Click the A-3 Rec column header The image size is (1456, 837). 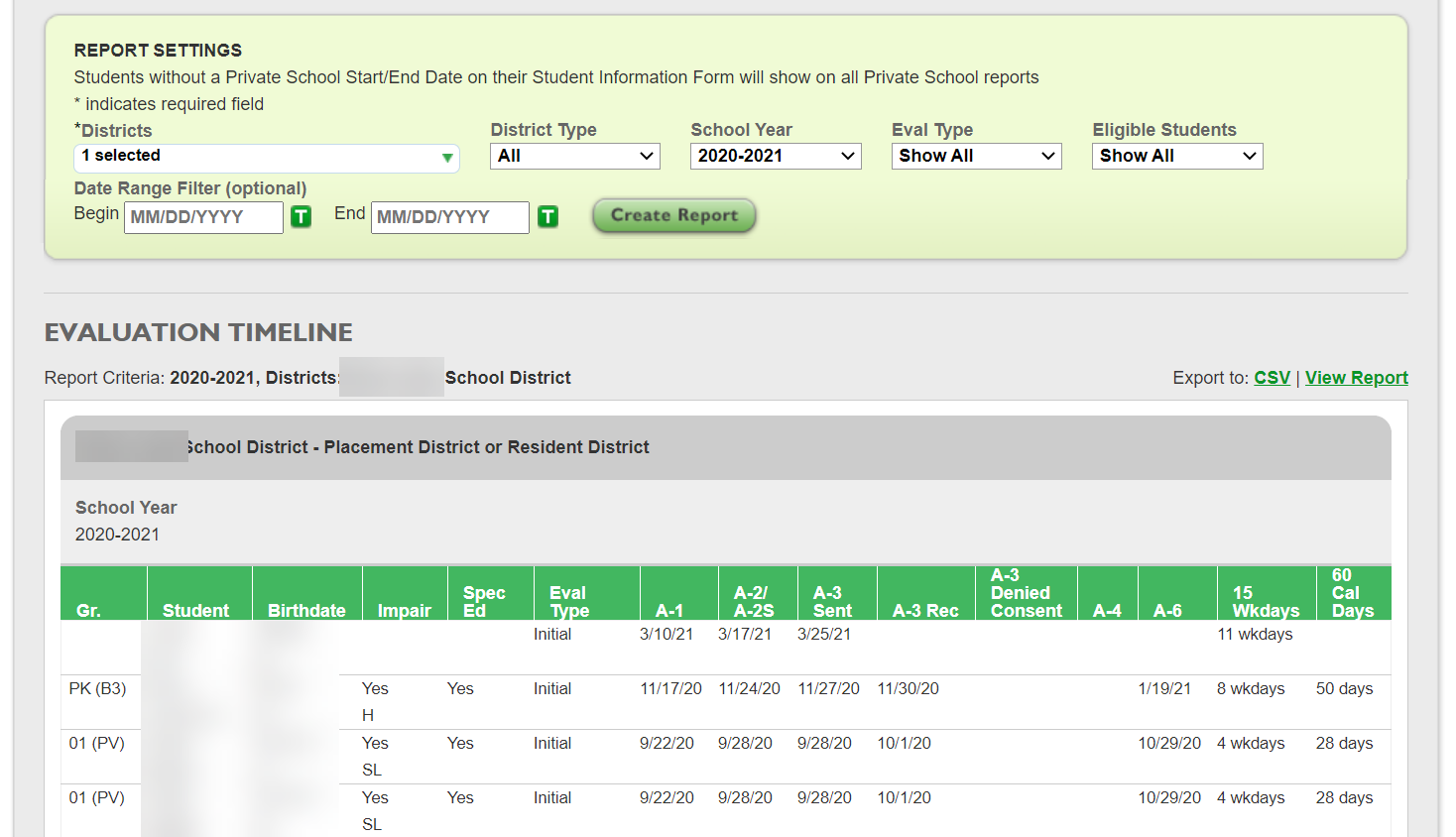(x=926, y=593)
